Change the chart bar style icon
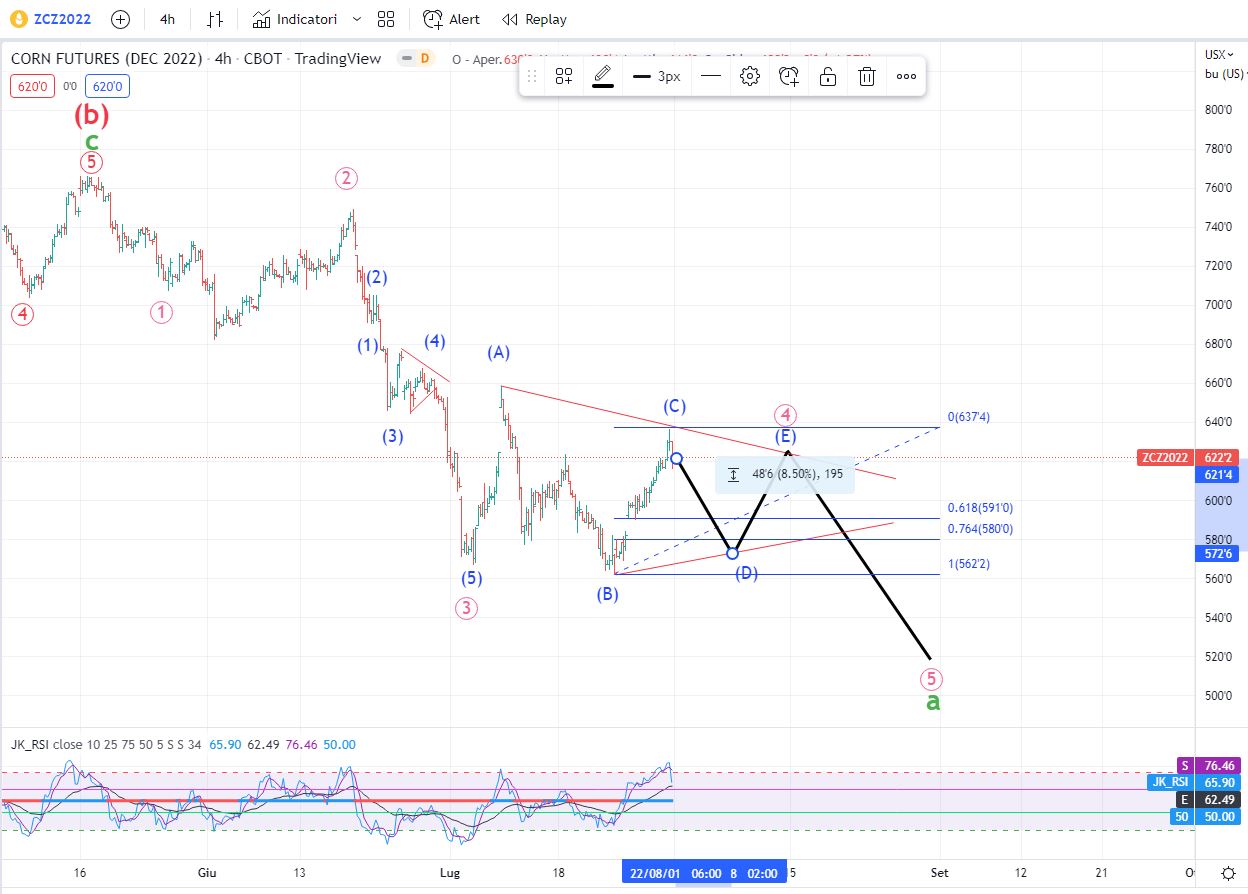Image resolution: width=1248 pixels, height=894 pixels. point(215,19)
